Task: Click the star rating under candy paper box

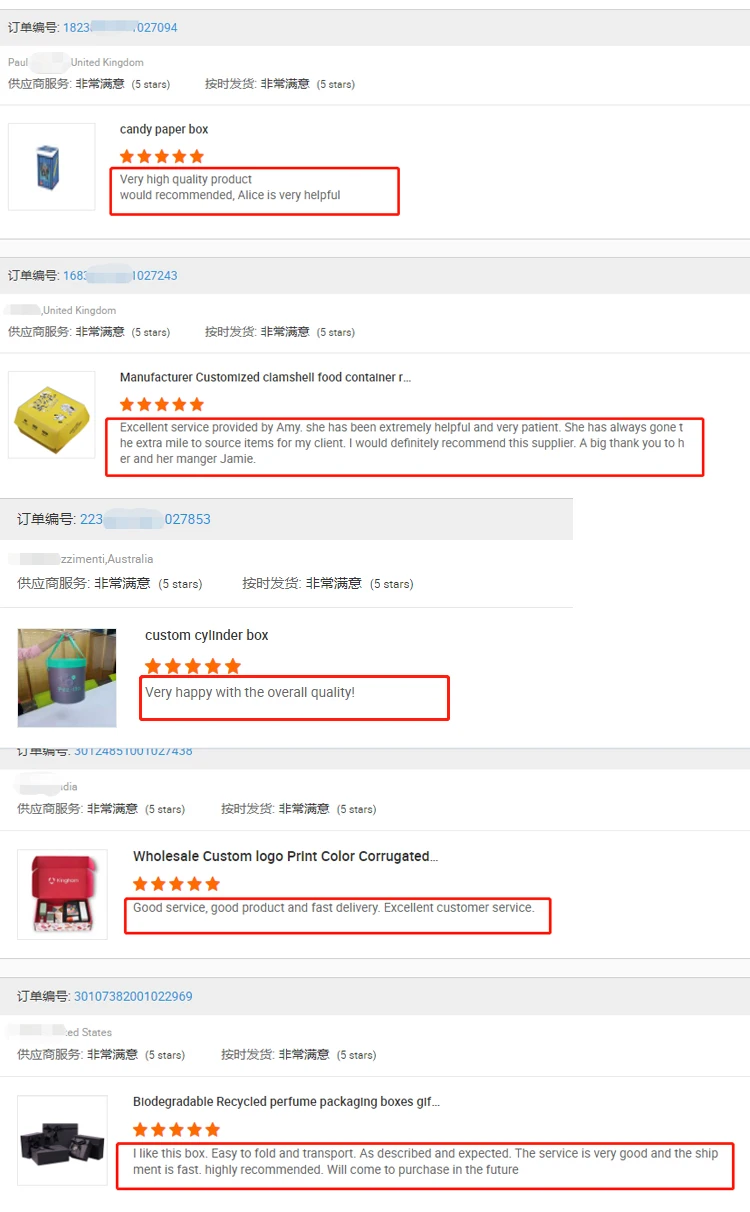Action: (162, 156)
